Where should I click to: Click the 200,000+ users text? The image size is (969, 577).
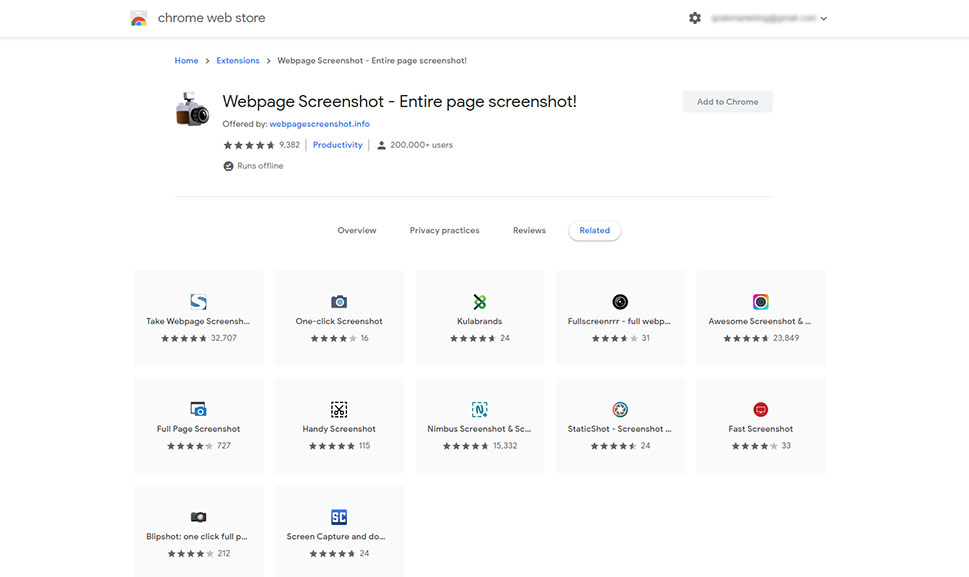pyautogui.click(x=421, y=145)
